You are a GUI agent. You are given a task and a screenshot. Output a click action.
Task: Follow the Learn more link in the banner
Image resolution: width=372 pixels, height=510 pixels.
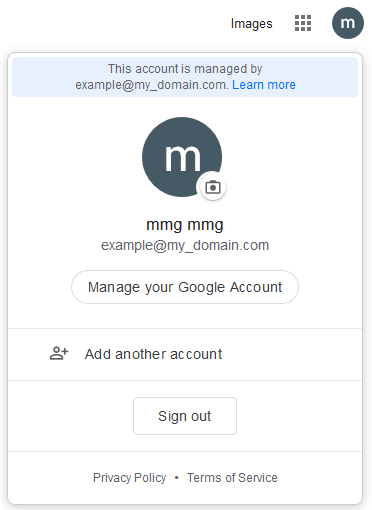(x=264, y=85)
